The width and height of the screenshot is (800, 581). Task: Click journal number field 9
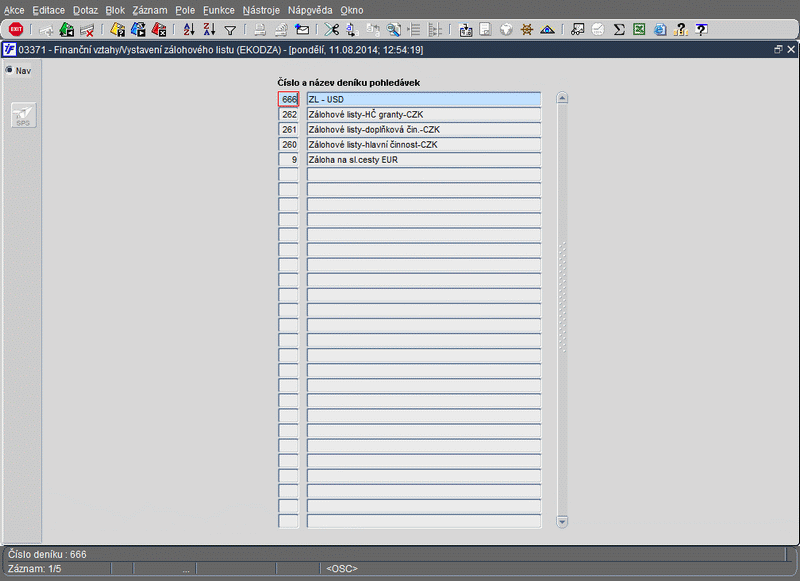pyautogui.click(x=288, y=159)
